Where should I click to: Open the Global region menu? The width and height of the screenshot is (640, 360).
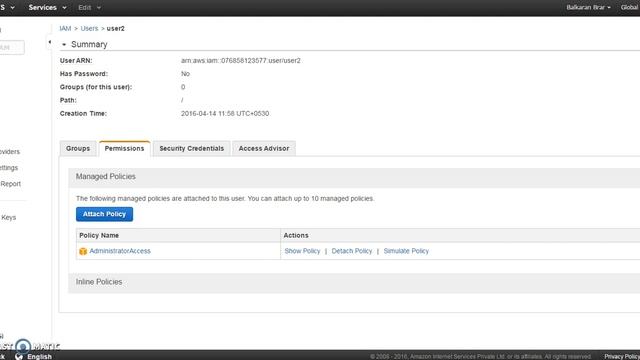(x=630, y=7)
